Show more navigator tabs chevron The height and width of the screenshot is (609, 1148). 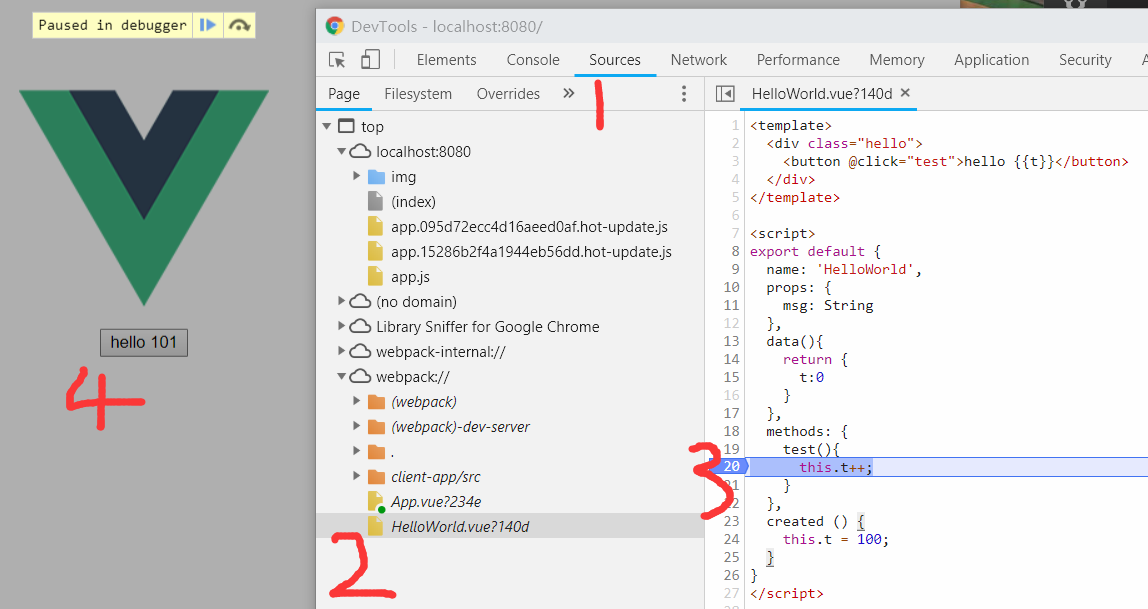pyautogui.click(x=568, y=94)
